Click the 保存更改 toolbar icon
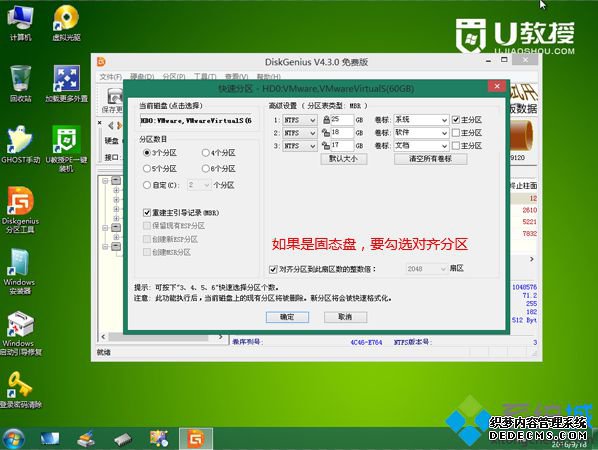The image size is (598, 450). point(114,100)
